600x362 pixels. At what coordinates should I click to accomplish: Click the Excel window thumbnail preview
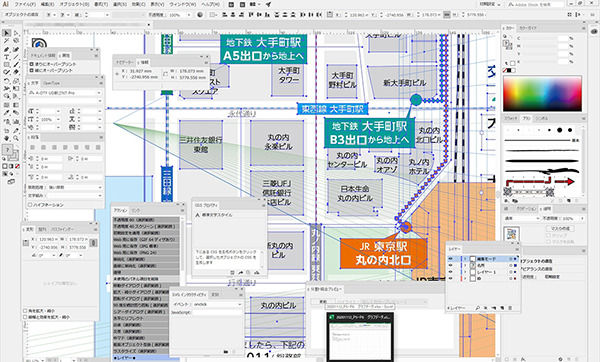[x=360, y=337]
